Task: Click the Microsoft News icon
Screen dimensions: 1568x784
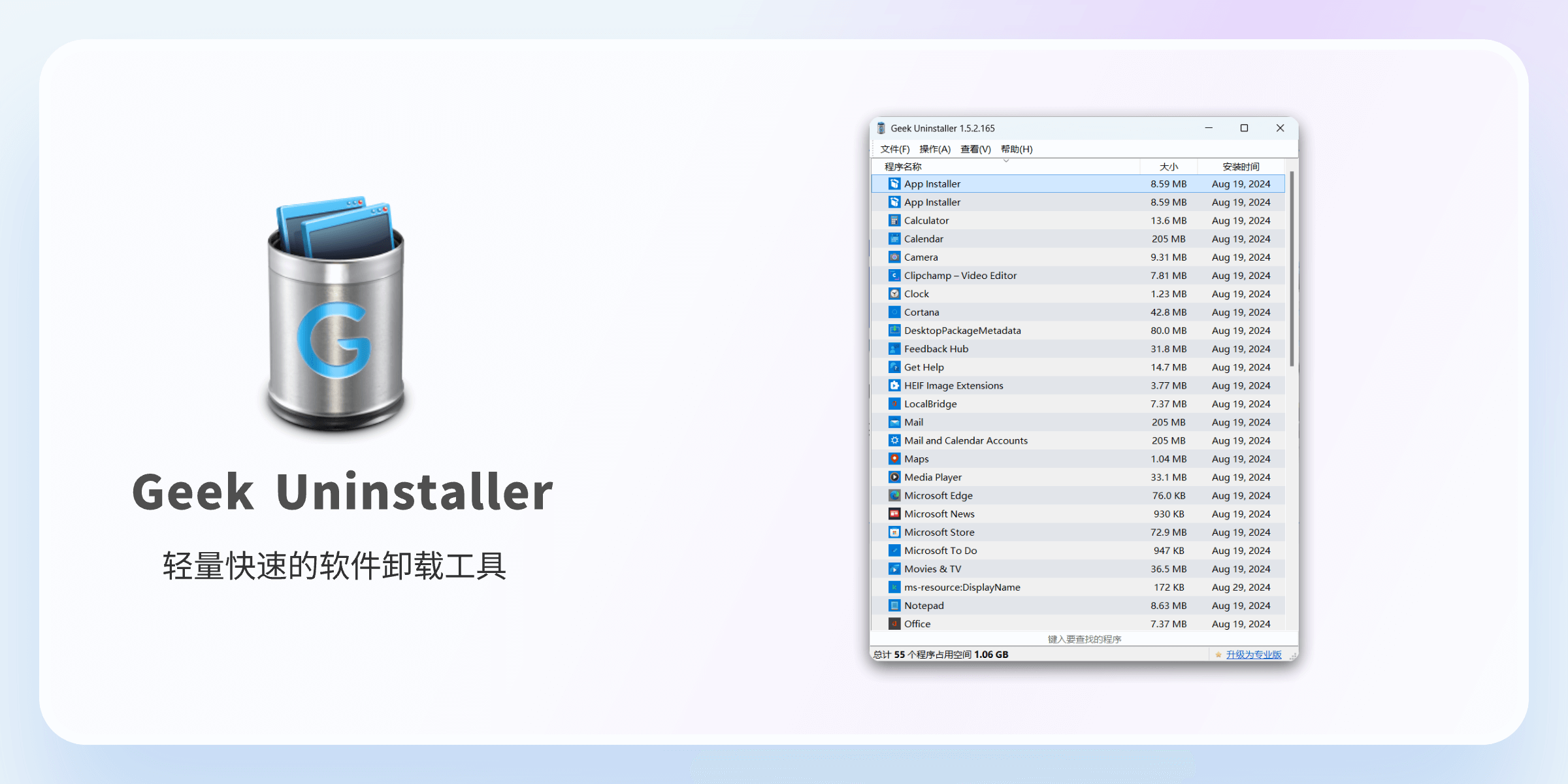Action: pyautogui.click(x=894, y=514)
